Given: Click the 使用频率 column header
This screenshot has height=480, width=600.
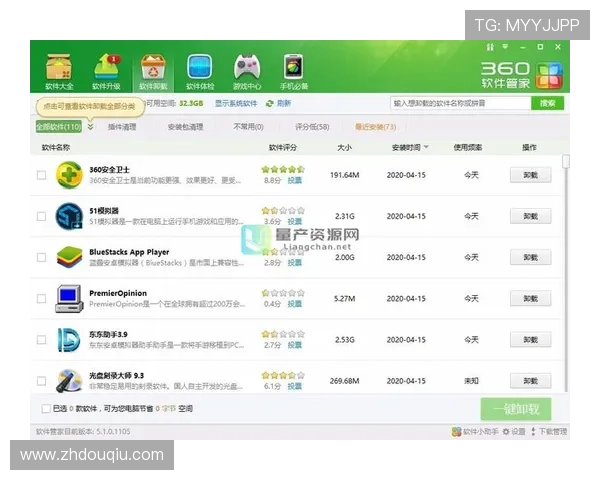Looking at the screenshot, I should (468, 147).
